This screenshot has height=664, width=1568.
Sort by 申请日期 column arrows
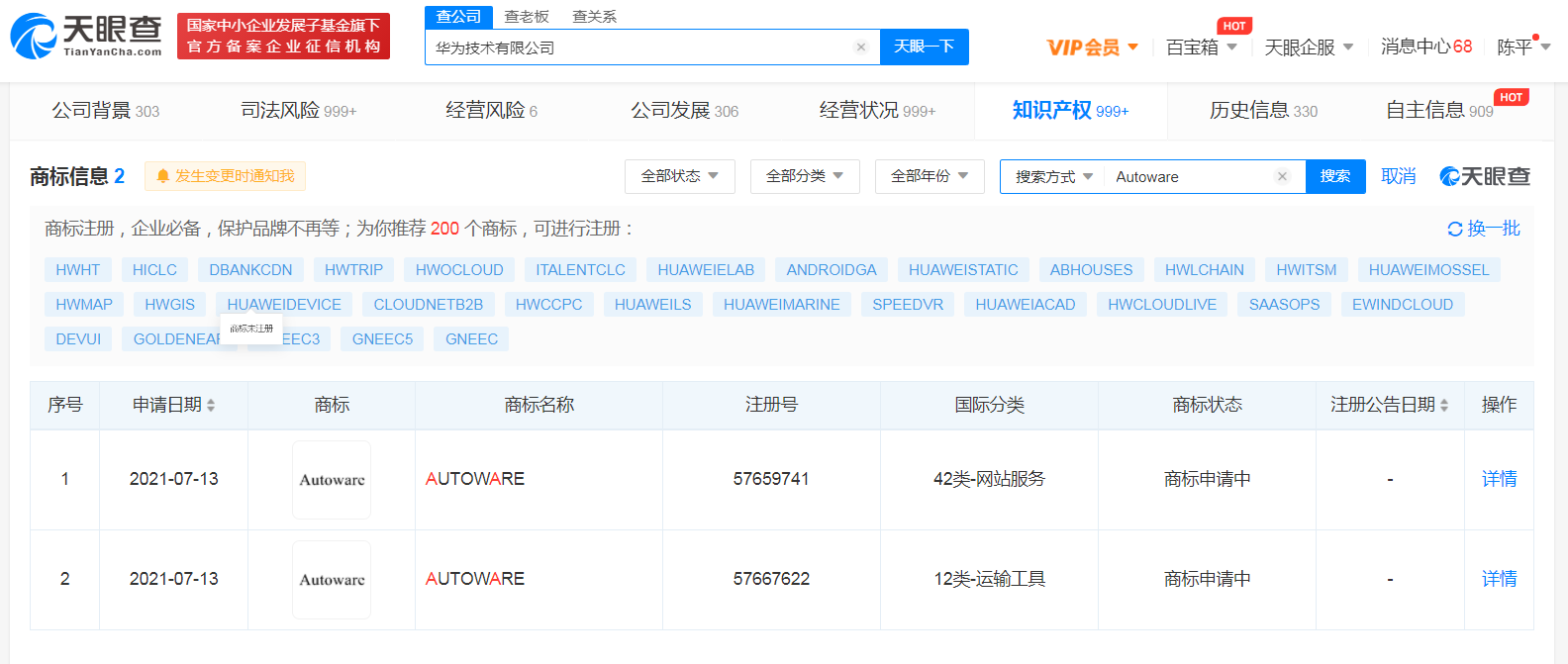tap(211, 406)
